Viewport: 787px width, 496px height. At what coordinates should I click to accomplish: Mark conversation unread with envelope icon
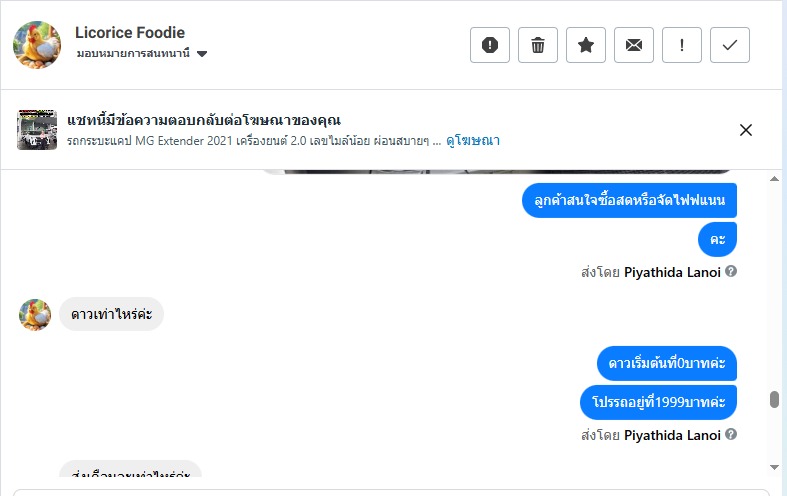(x=634, y=45)
